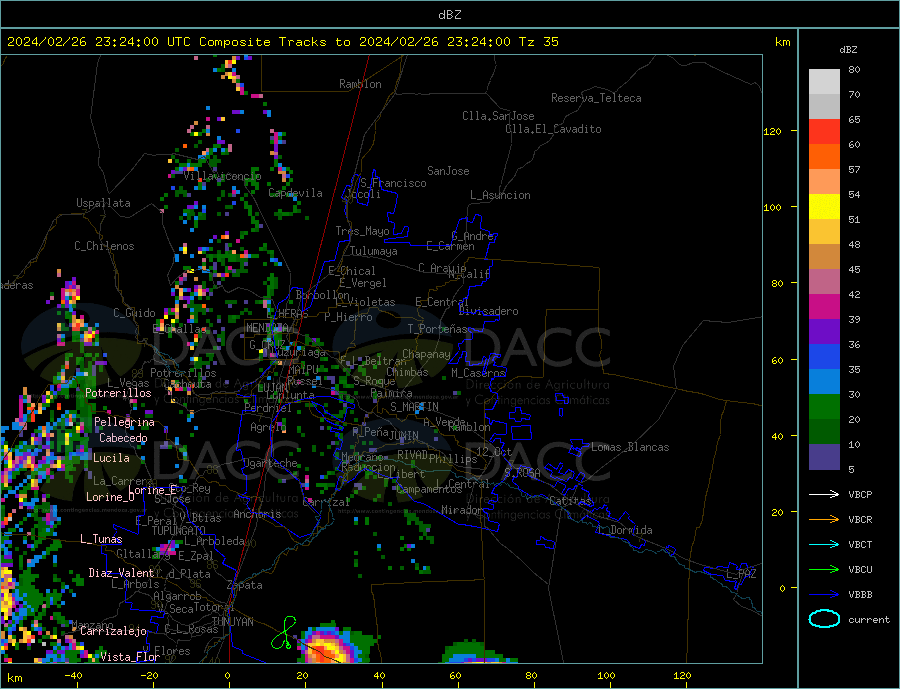
Task: Click the 'Divisadero' place label
Action: tap(488, 311)
